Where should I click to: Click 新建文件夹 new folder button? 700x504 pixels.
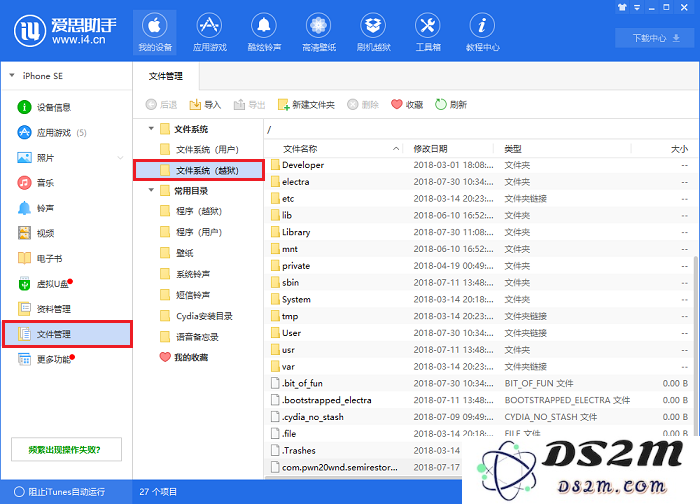pos(306,104)
